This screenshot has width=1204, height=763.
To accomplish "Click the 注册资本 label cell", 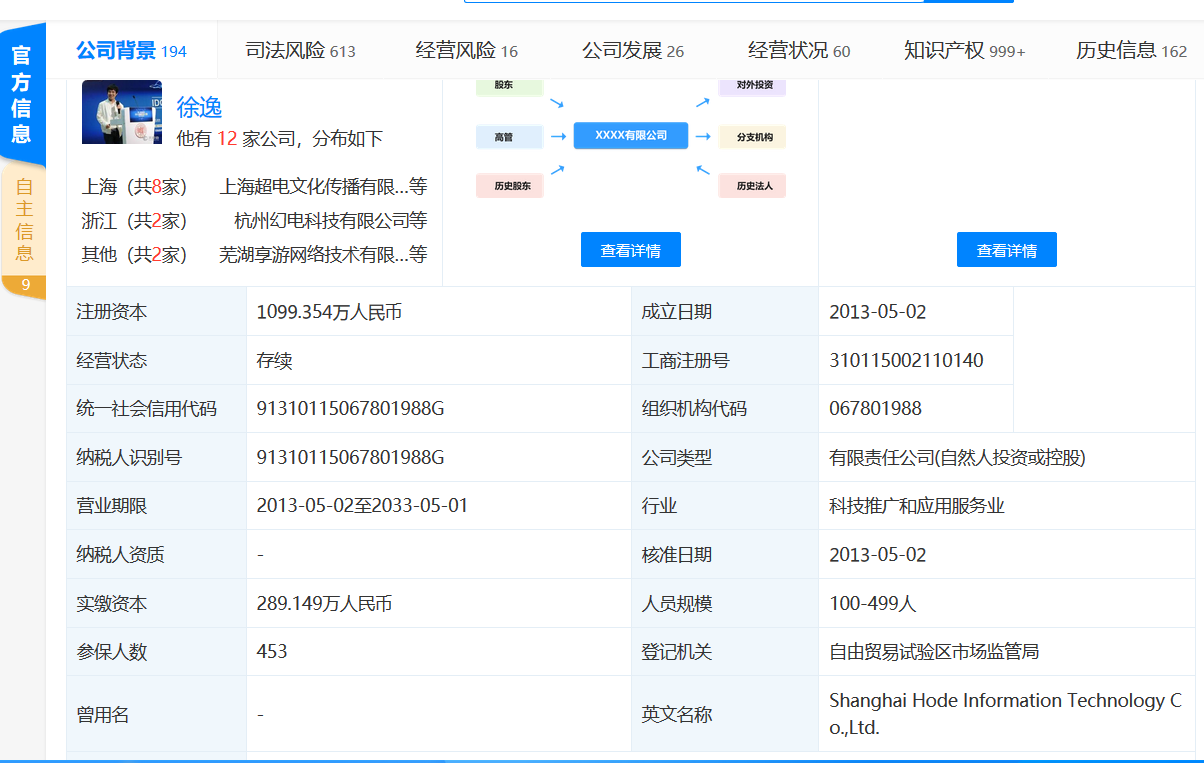I will [156, 312].
